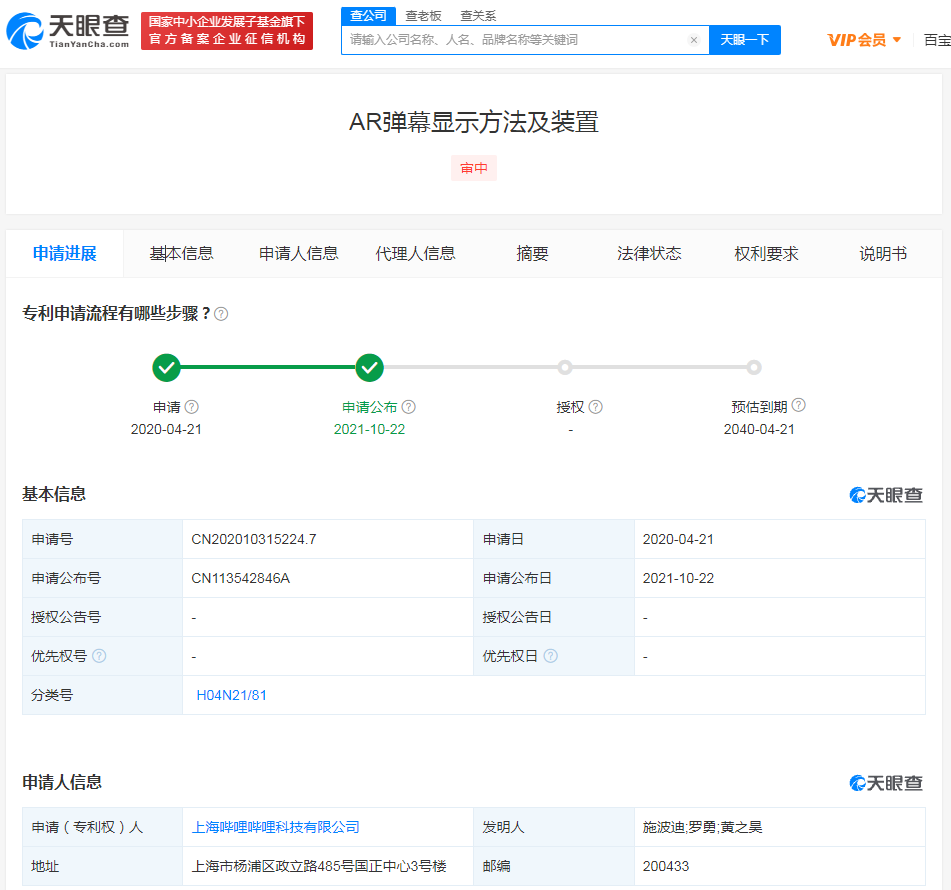
Task: Focus the company name search field
Action: (x=515, y=40)
